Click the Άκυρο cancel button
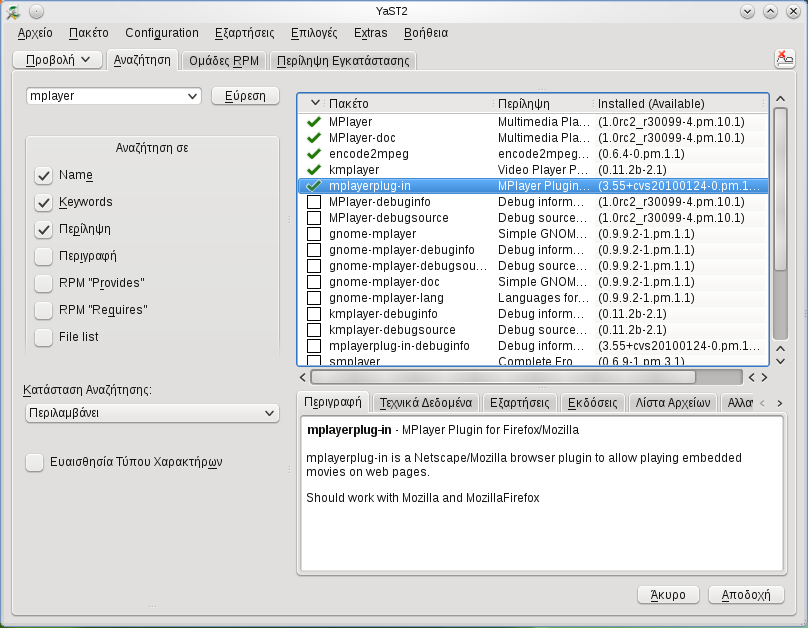This screenshot has width=808, height=628. pos(668,595)
